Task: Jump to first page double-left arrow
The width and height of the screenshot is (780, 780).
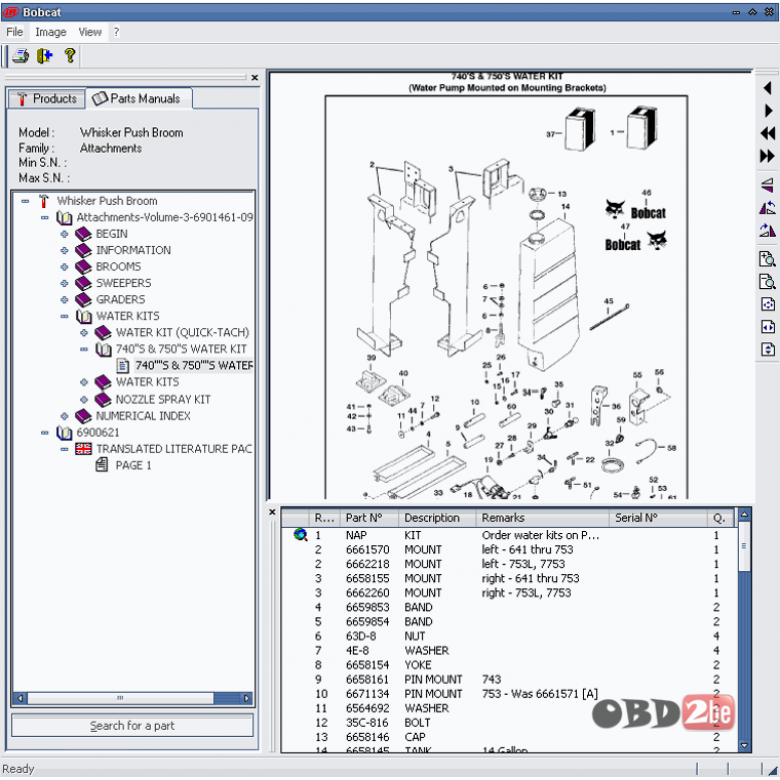Action: [768, 133]
